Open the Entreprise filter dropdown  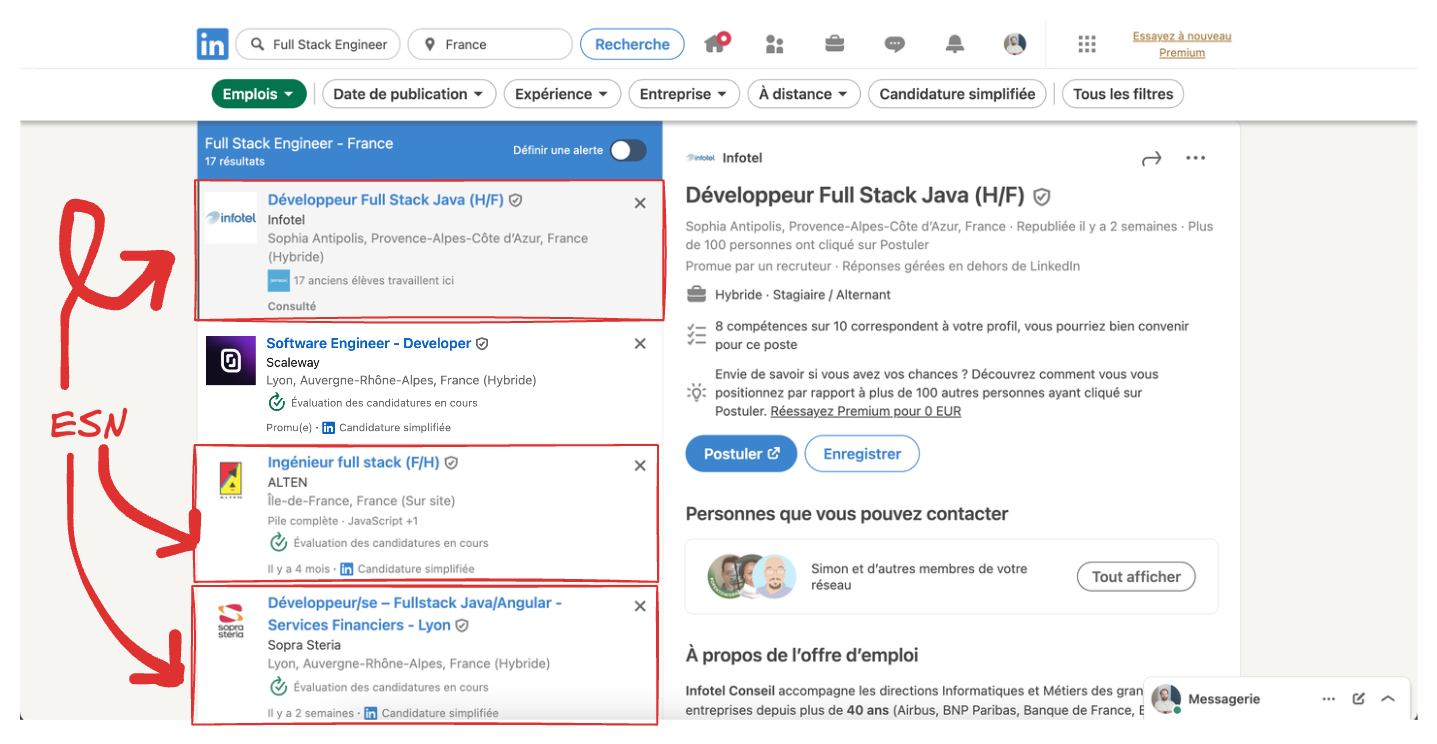coord(684,94)
